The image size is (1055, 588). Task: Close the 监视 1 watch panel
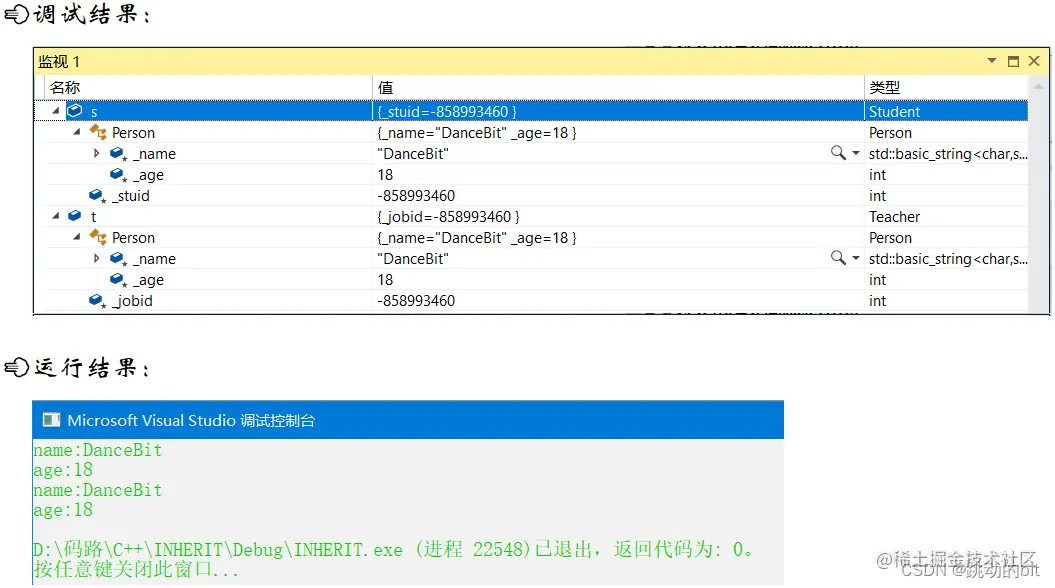[x=1034, y=61]
